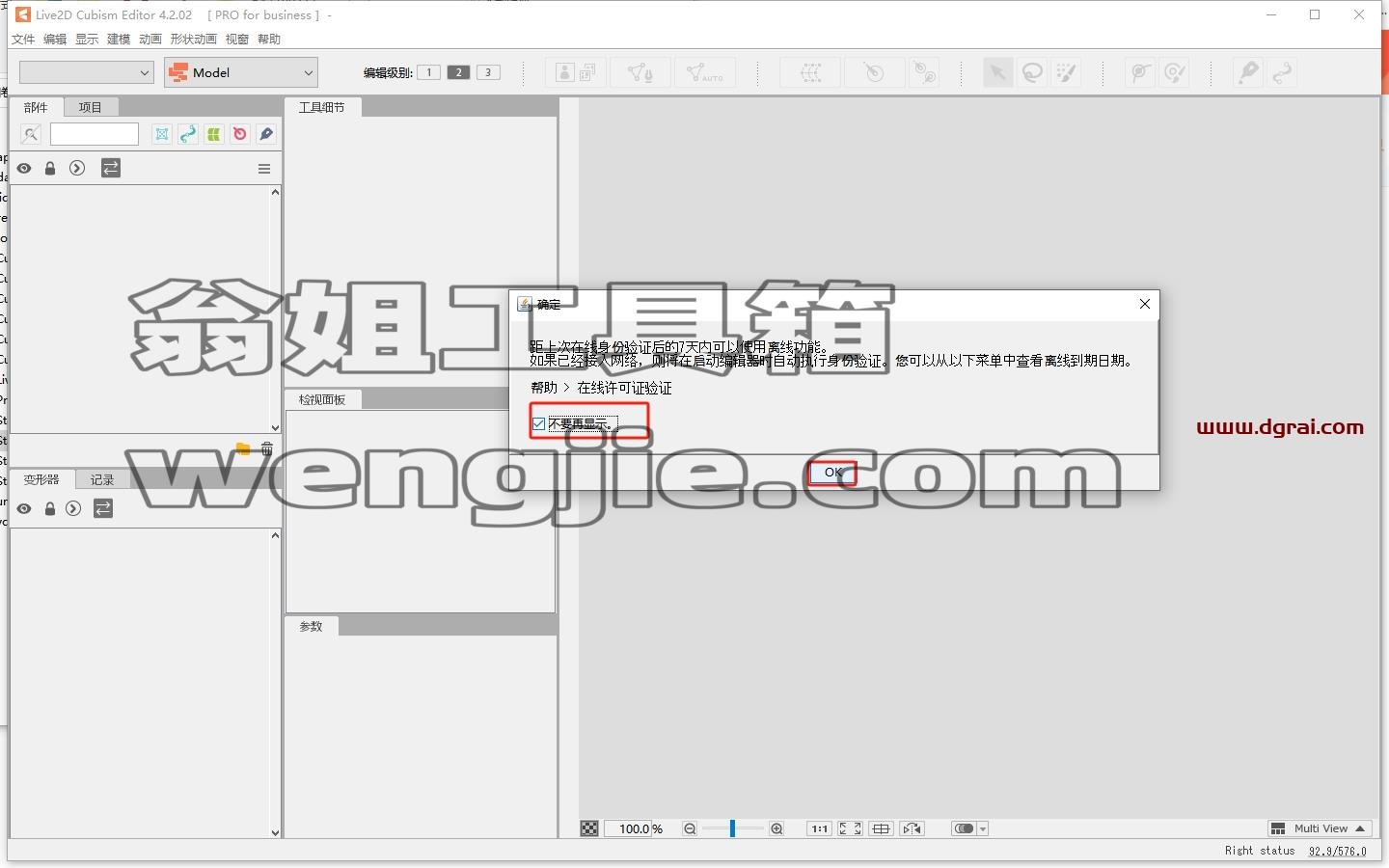
Task: Click OK in the 确定 dialog
Action: click(833, 473)
